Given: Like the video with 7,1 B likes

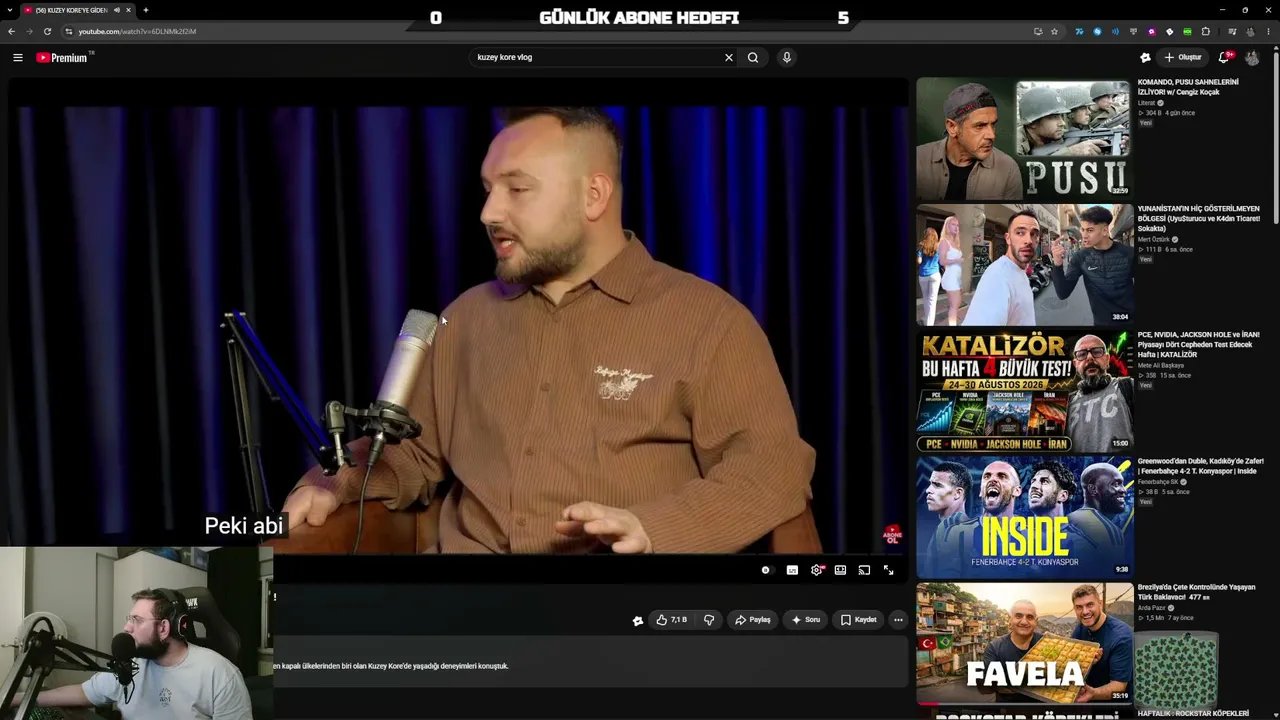Looking at the screenshot, I should [671, 620].
